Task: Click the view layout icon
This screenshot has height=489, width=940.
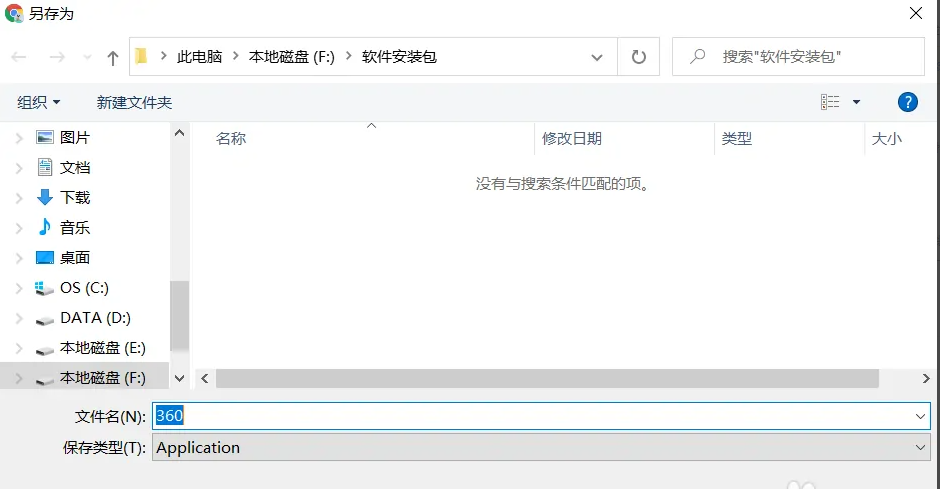Action: (830, 102)
